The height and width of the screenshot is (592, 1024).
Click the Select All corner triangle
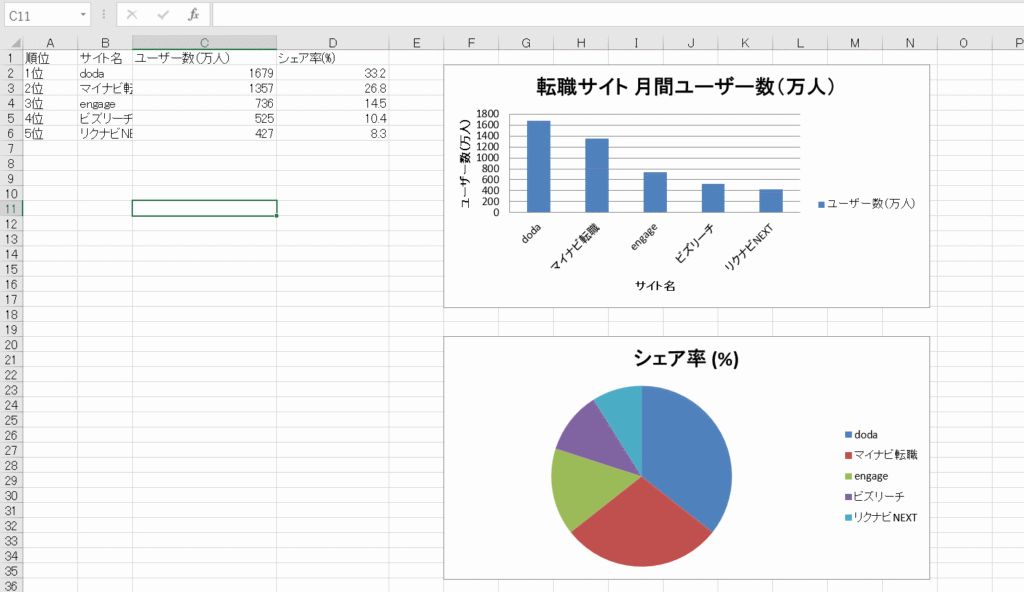point(16,43)
